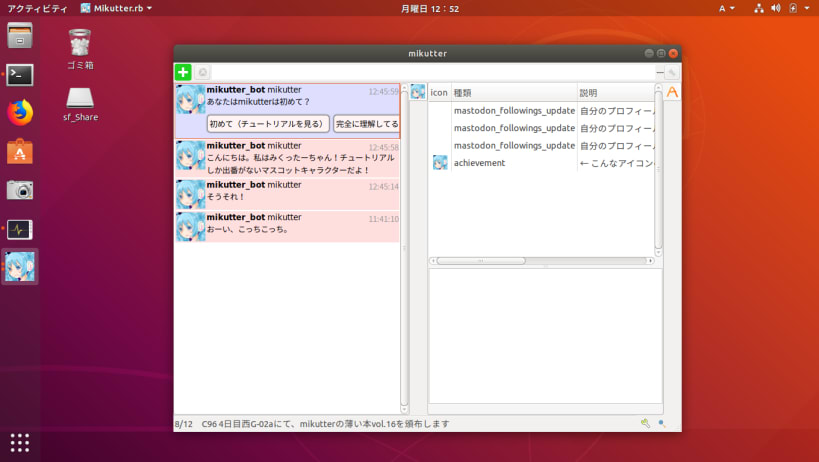
Task: Click the 12:45:14 timestamp
Action: [383, 186]
